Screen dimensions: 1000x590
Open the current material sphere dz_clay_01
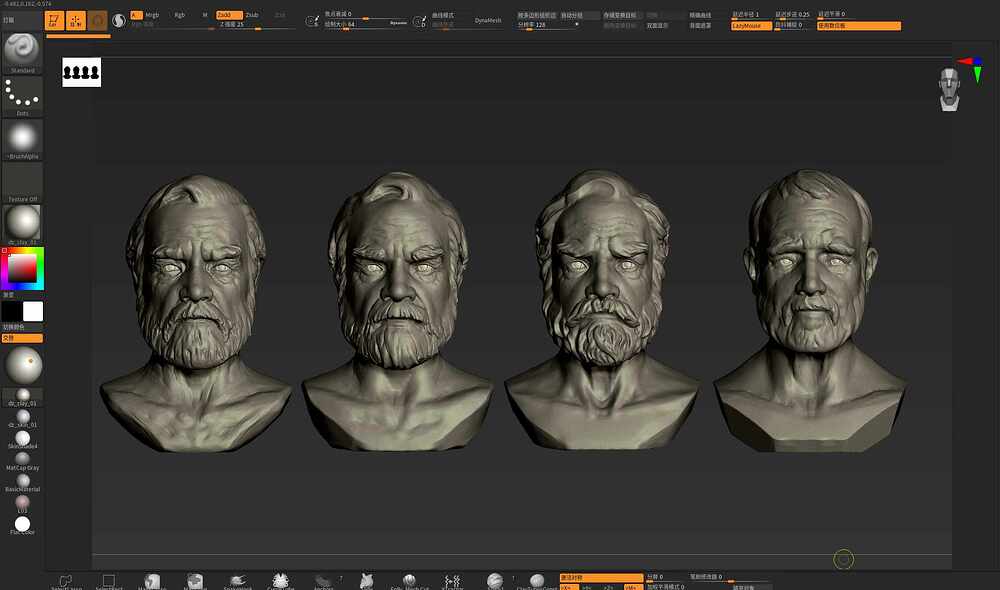22,225
